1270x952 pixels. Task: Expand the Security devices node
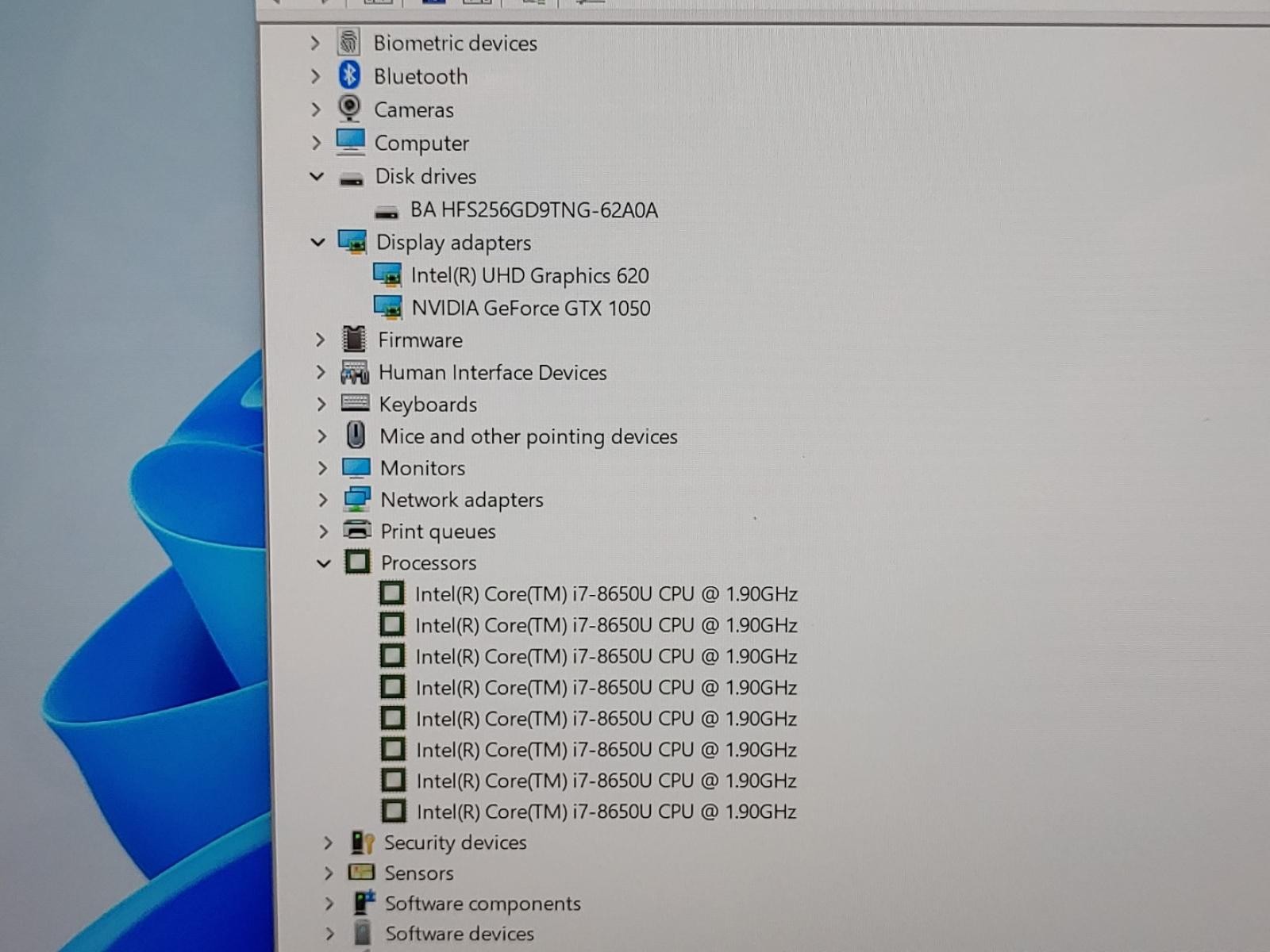(327, 843)
